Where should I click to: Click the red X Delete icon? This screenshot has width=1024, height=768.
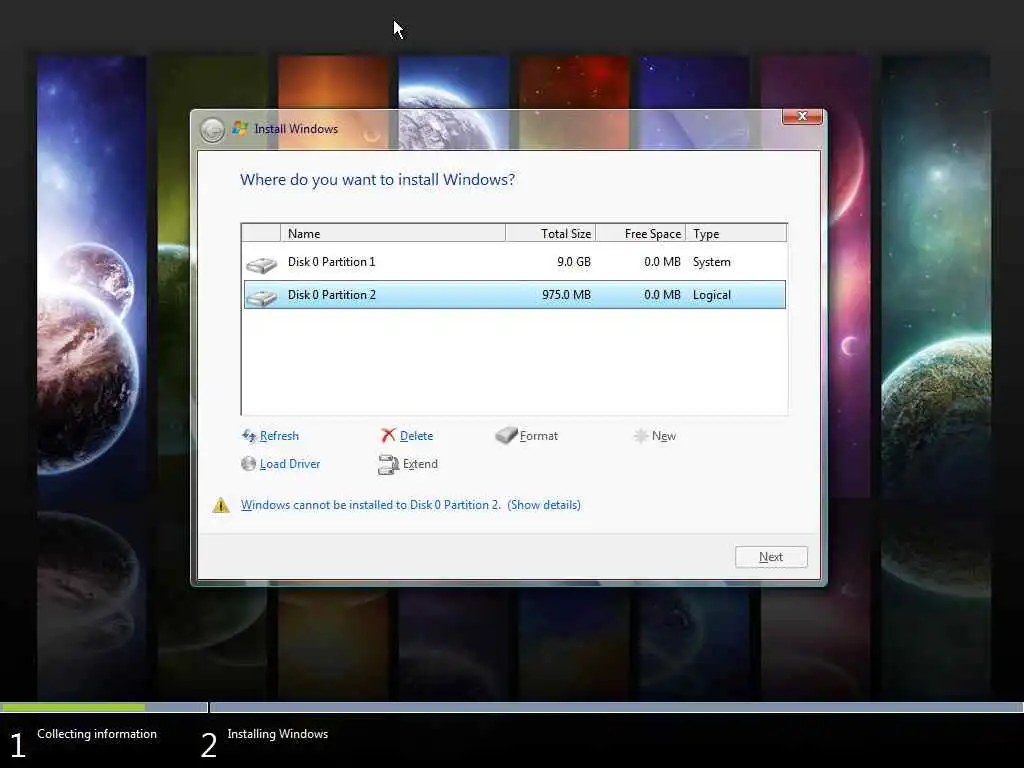coord(388,436)
